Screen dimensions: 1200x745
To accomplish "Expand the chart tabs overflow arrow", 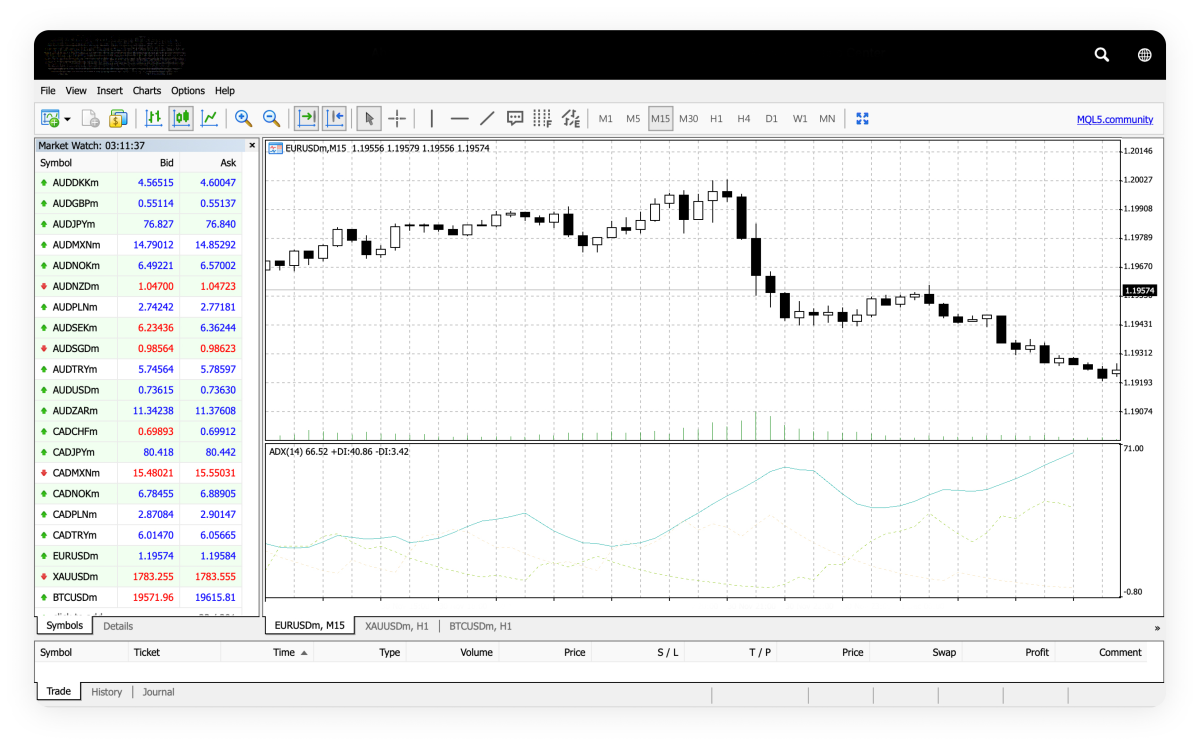I will click(x=1157, y=628).
